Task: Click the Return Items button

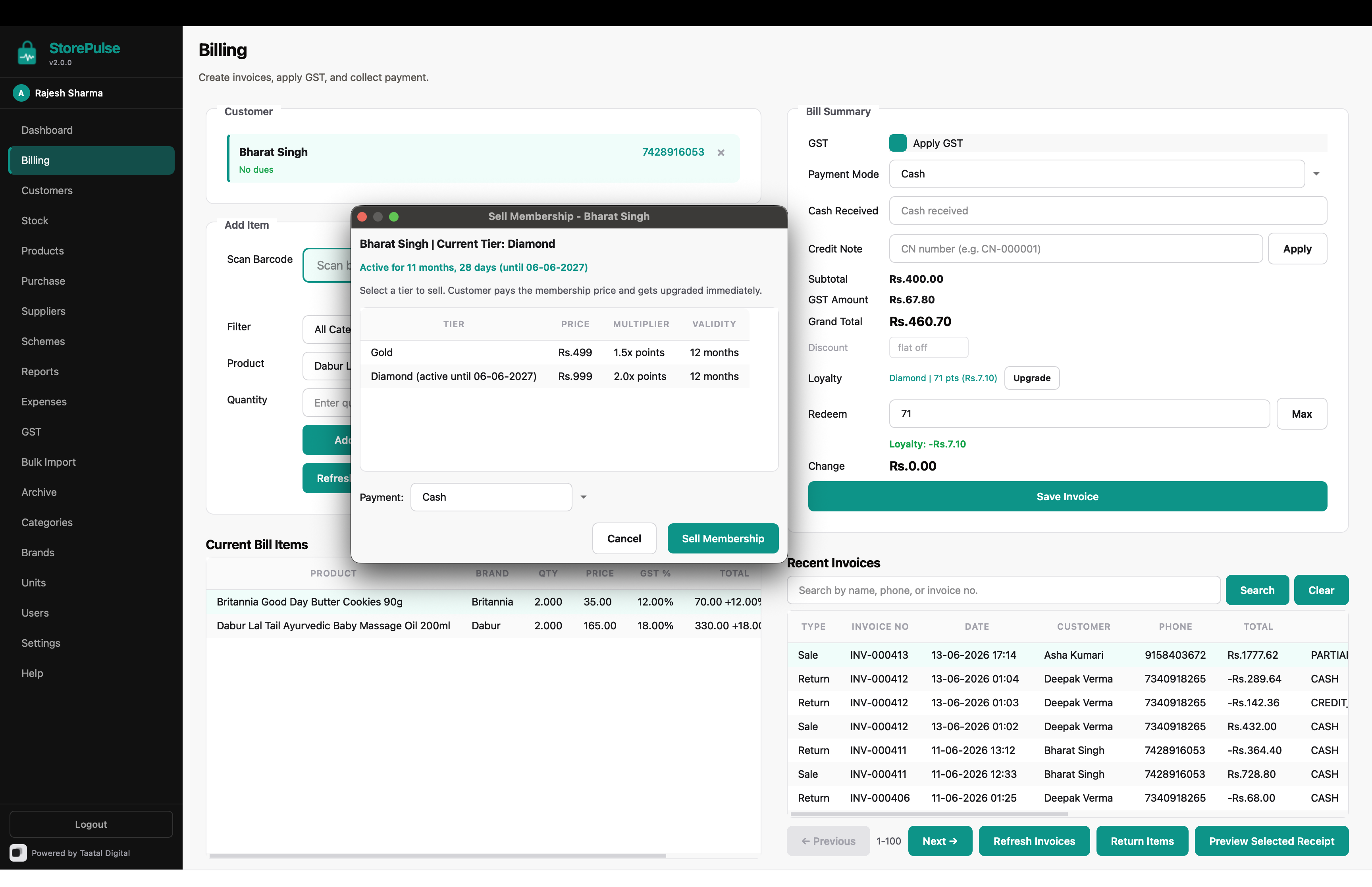Action: (1142, 841)
